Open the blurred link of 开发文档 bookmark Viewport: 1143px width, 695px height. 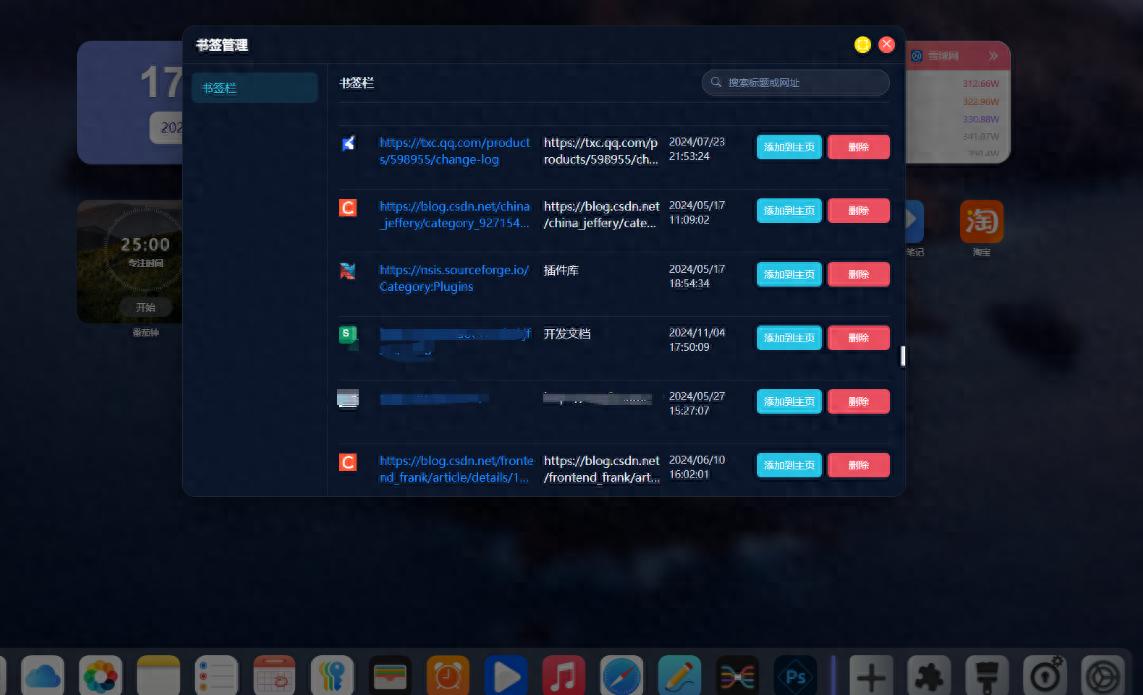coord(455,342)
